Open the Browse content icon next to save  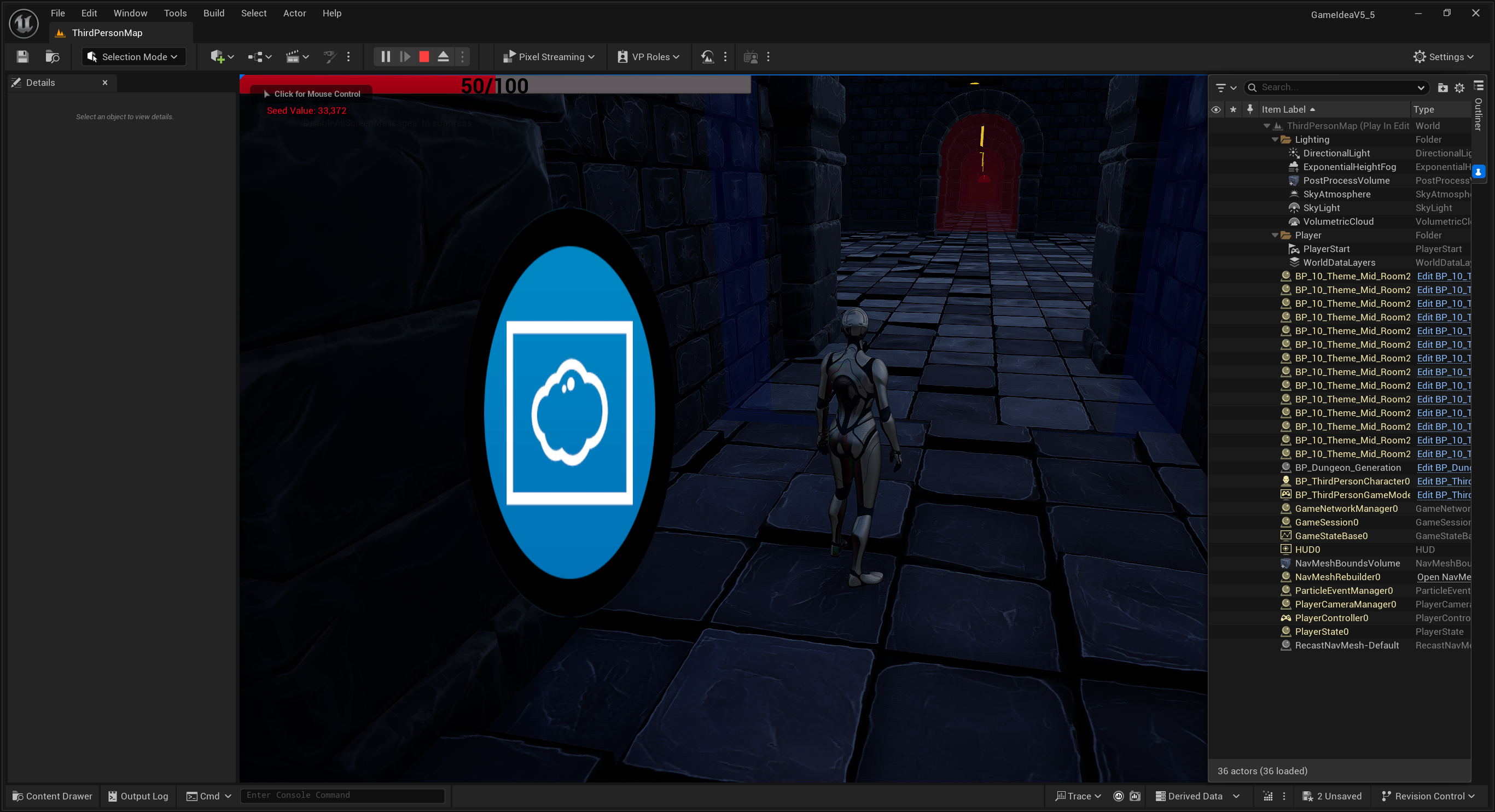pos(52,57)
